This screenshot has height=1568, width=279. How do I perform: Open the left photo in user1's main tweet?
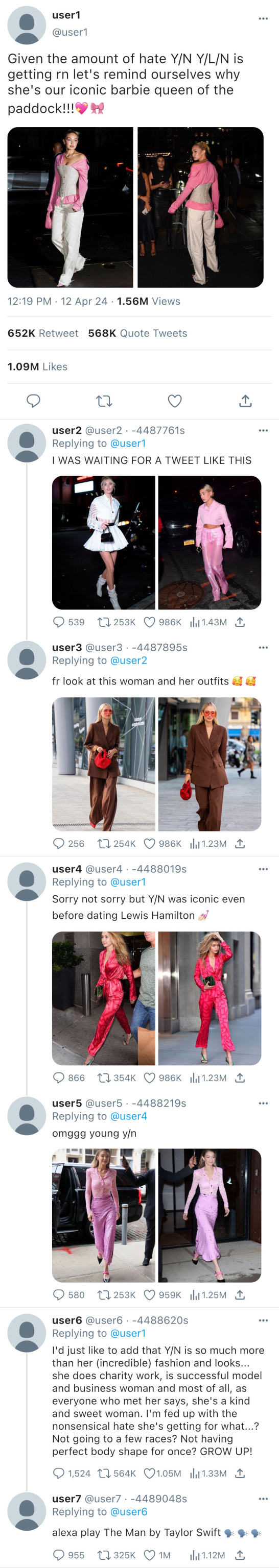(70, 207)
